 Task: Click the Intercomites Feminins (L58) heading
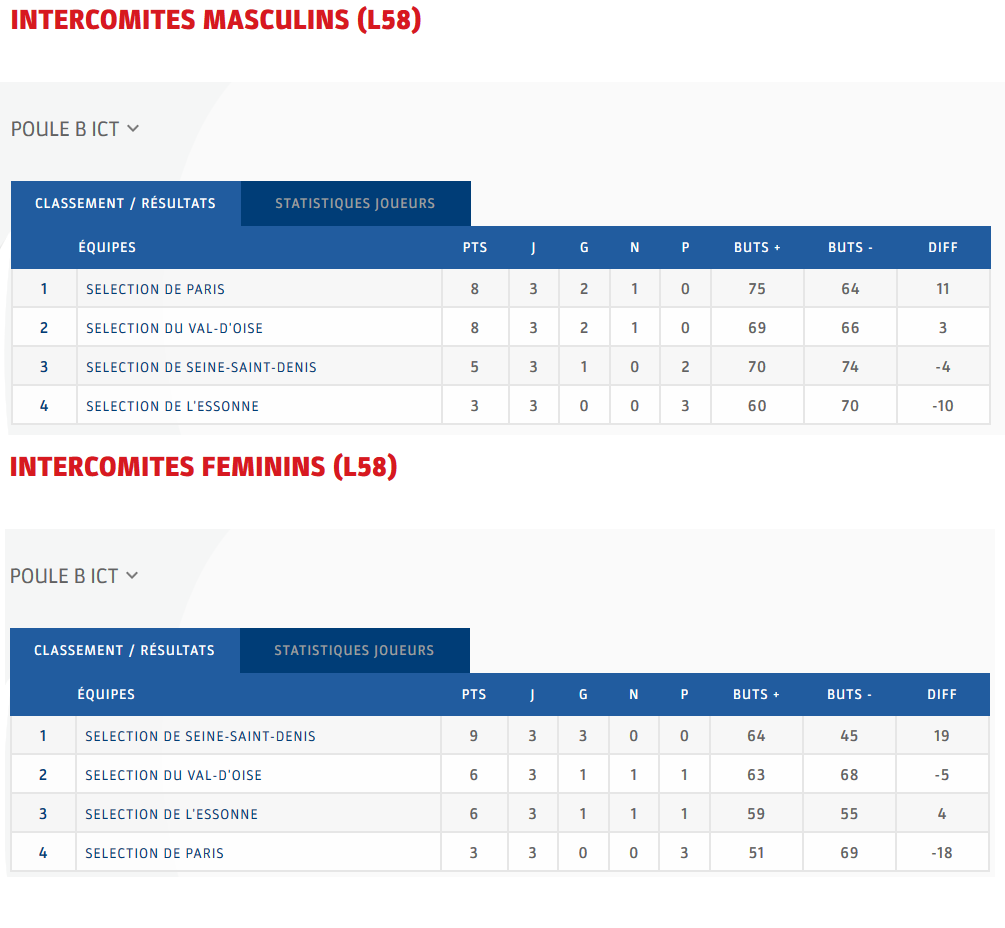(204, 467)
